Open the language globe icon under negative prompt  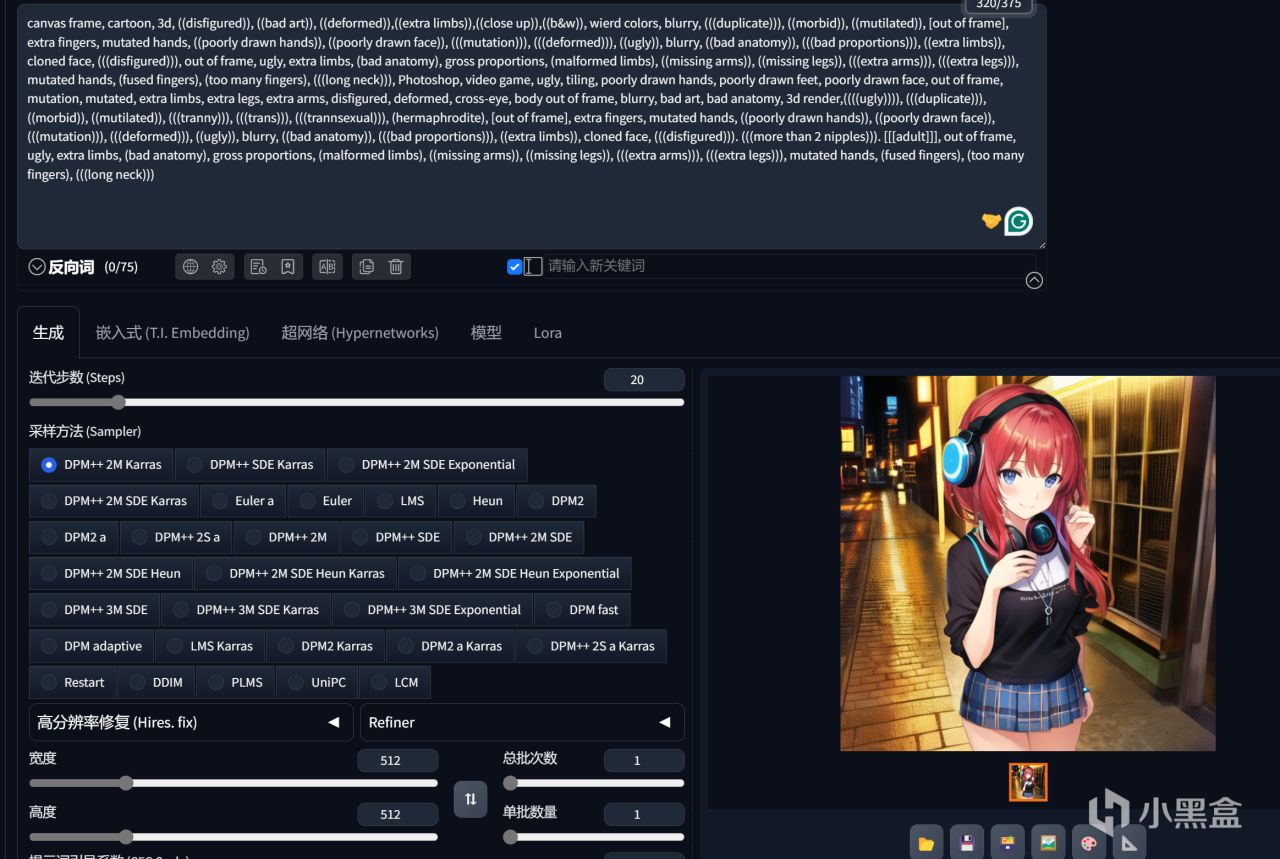click(190, 267)
